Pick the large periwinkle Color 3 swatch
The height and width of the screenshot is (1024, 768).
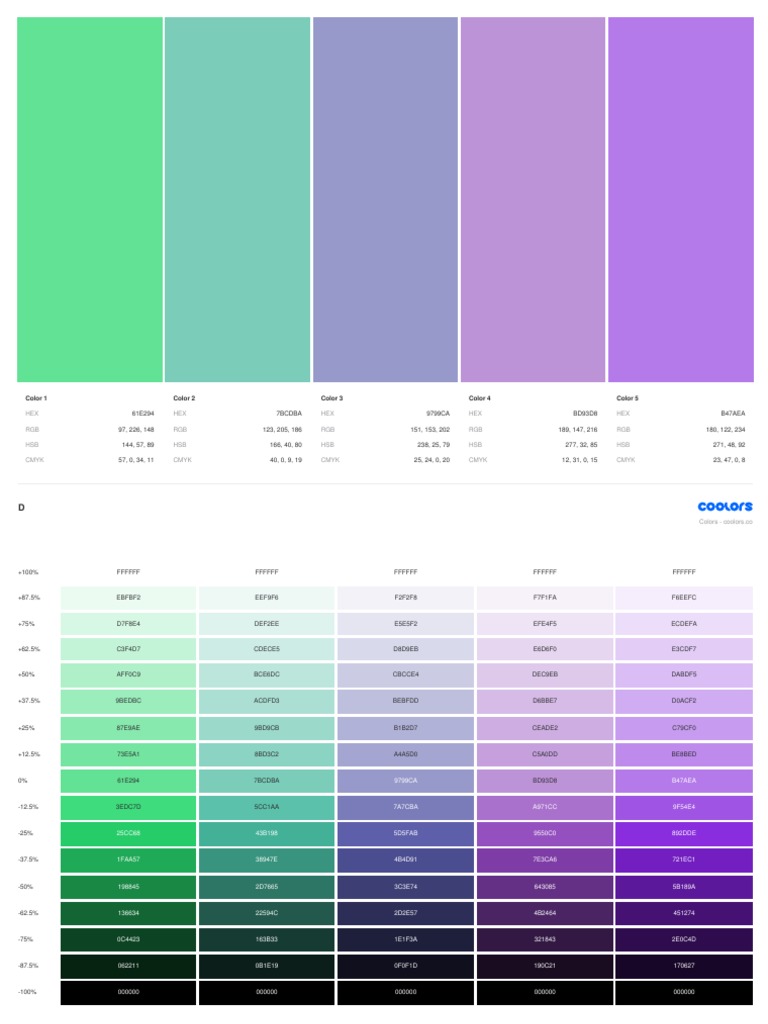click(385, 199)
